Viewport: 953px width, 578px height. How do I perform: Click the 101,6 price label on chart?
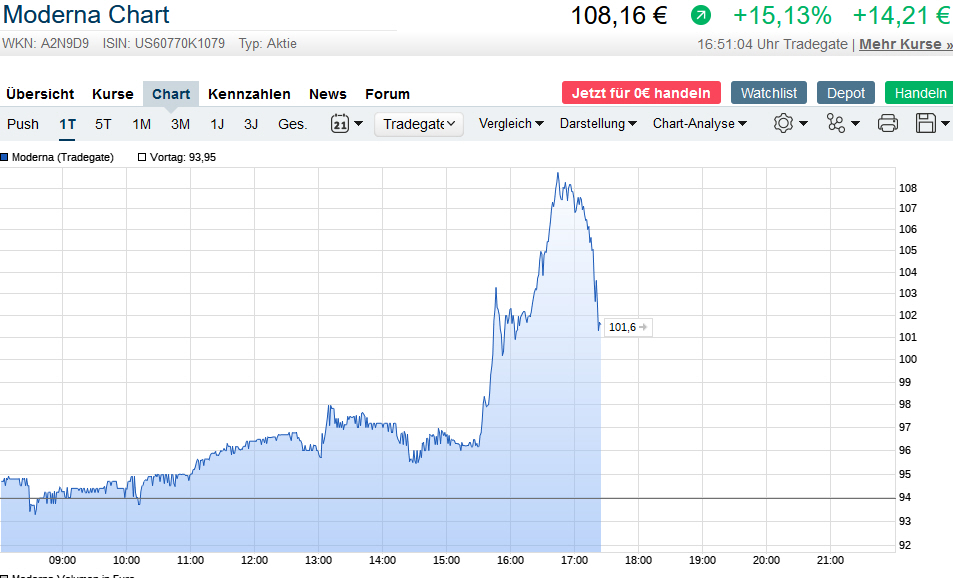628,327
